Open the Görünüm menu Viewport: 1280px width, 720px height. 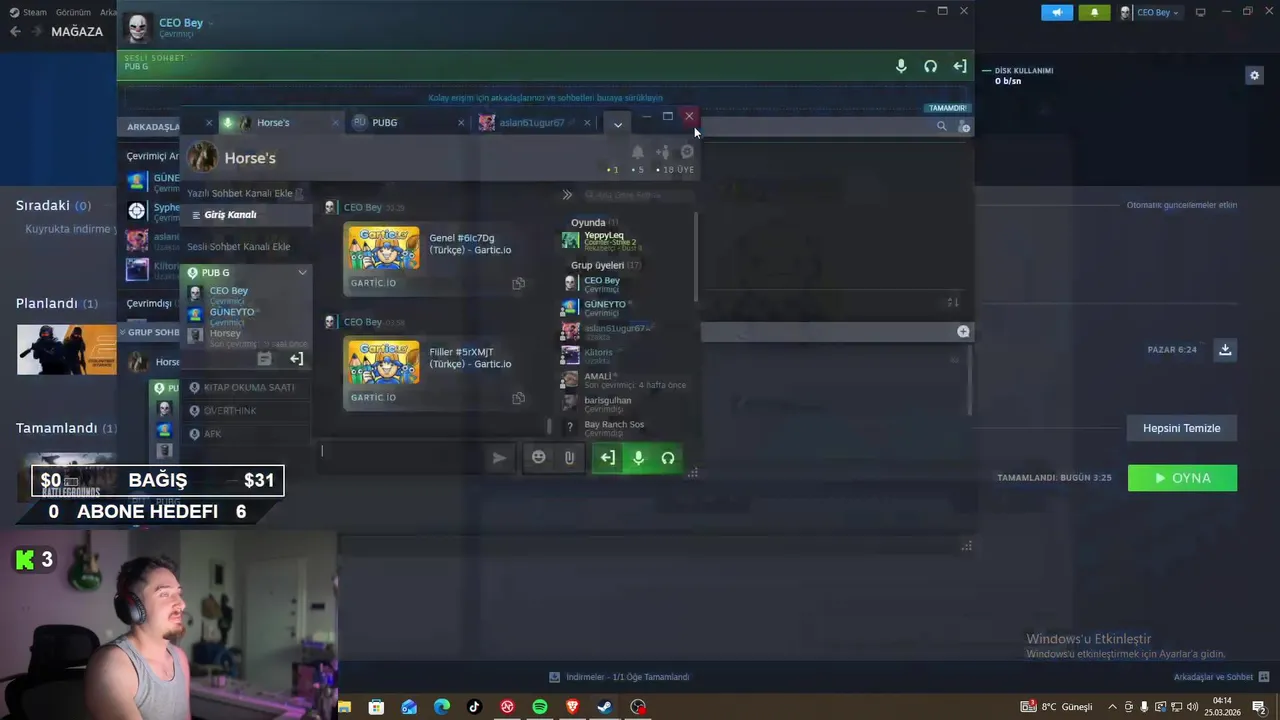[x=73, y=12]
